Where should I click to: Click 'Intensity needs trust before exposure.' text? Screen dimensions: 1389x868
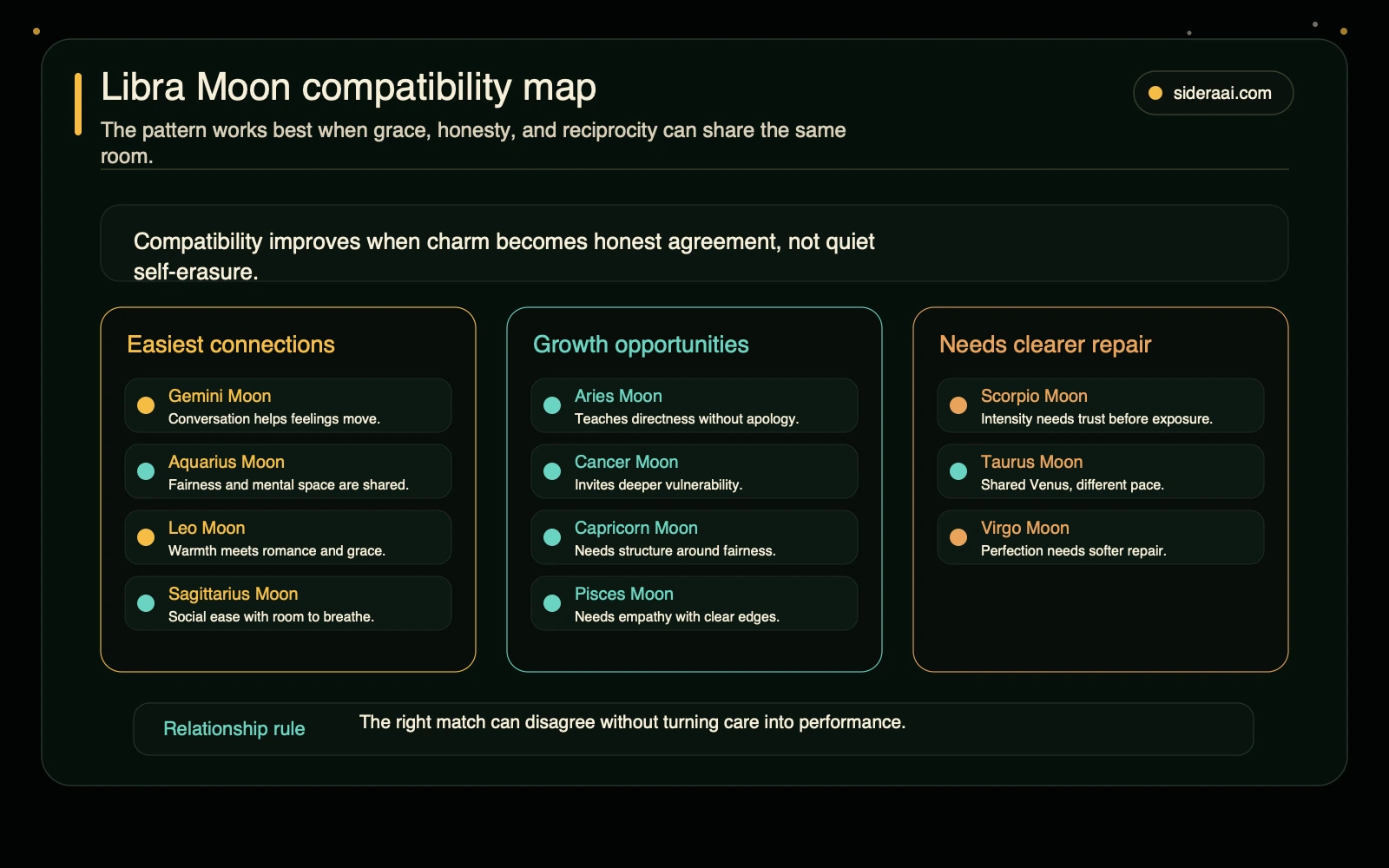click(1096, 418)
